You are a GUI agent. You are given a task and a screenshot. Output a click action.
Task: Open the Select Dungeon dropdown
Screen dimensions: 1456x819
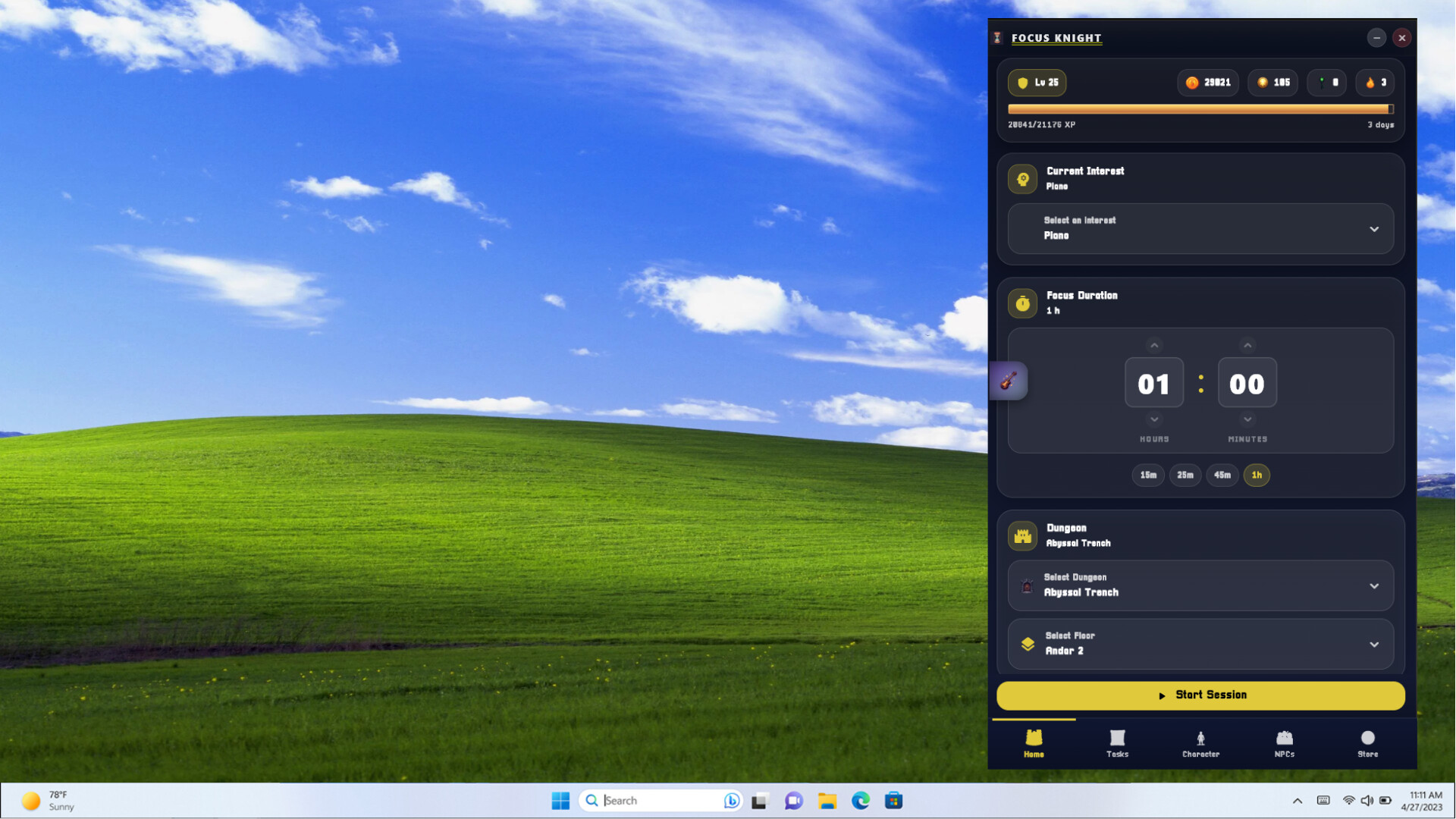coord(1200,585)
